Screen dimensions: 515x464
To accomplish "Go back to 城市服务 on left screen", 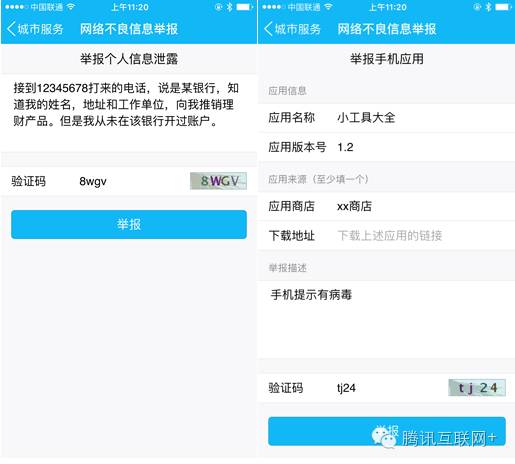I will click(35, 29).
